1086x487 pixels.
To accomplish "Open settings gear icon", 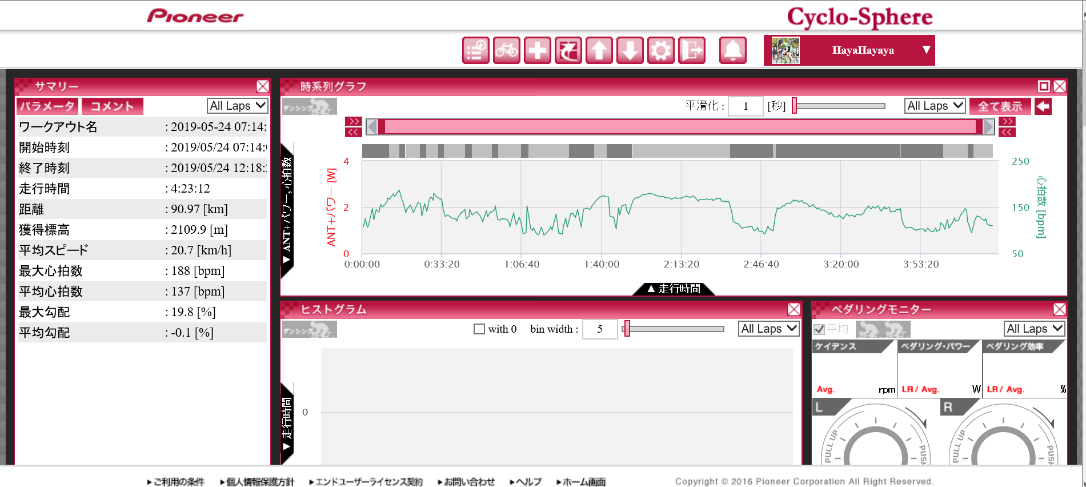I will tap(660, 50).
